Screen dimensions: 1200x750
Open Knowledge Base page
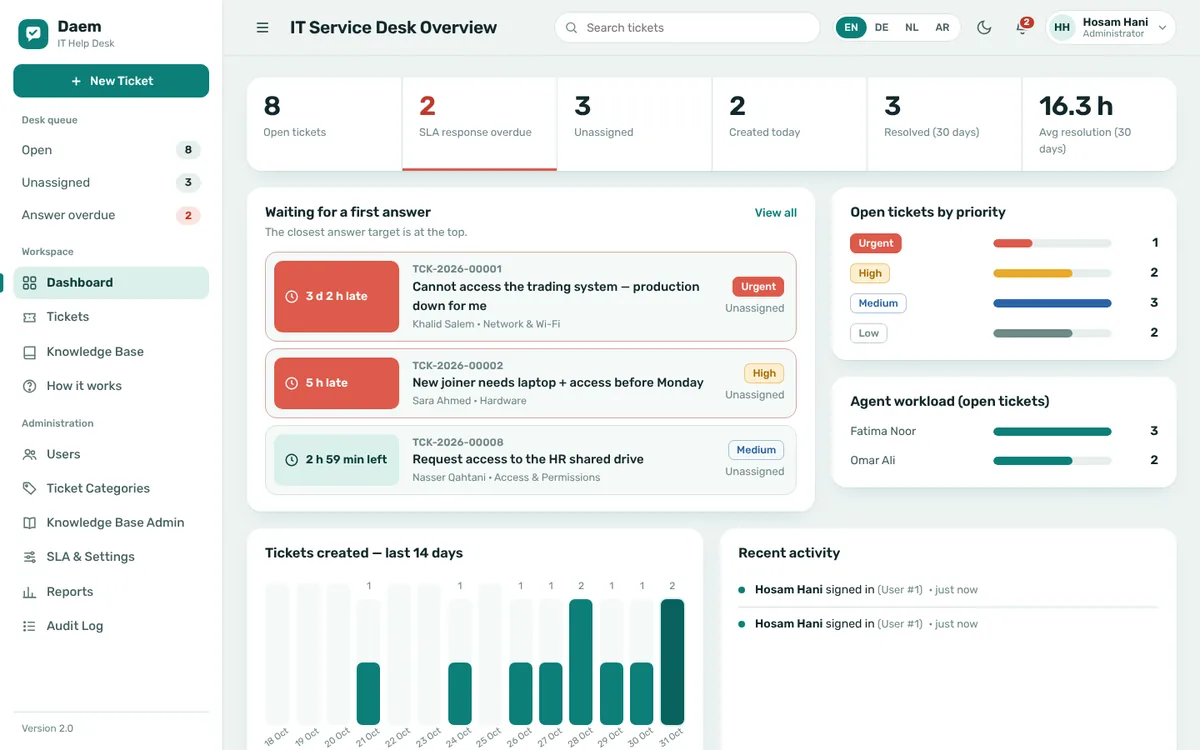point(111,352)
